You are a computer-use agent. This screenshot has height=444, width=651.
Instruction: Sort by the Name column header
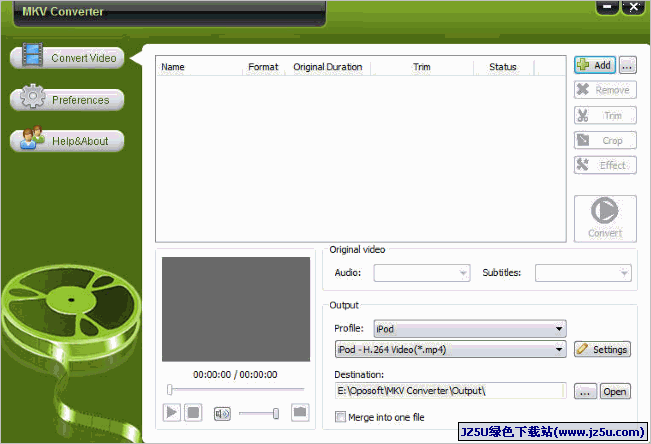click(199, 67)
